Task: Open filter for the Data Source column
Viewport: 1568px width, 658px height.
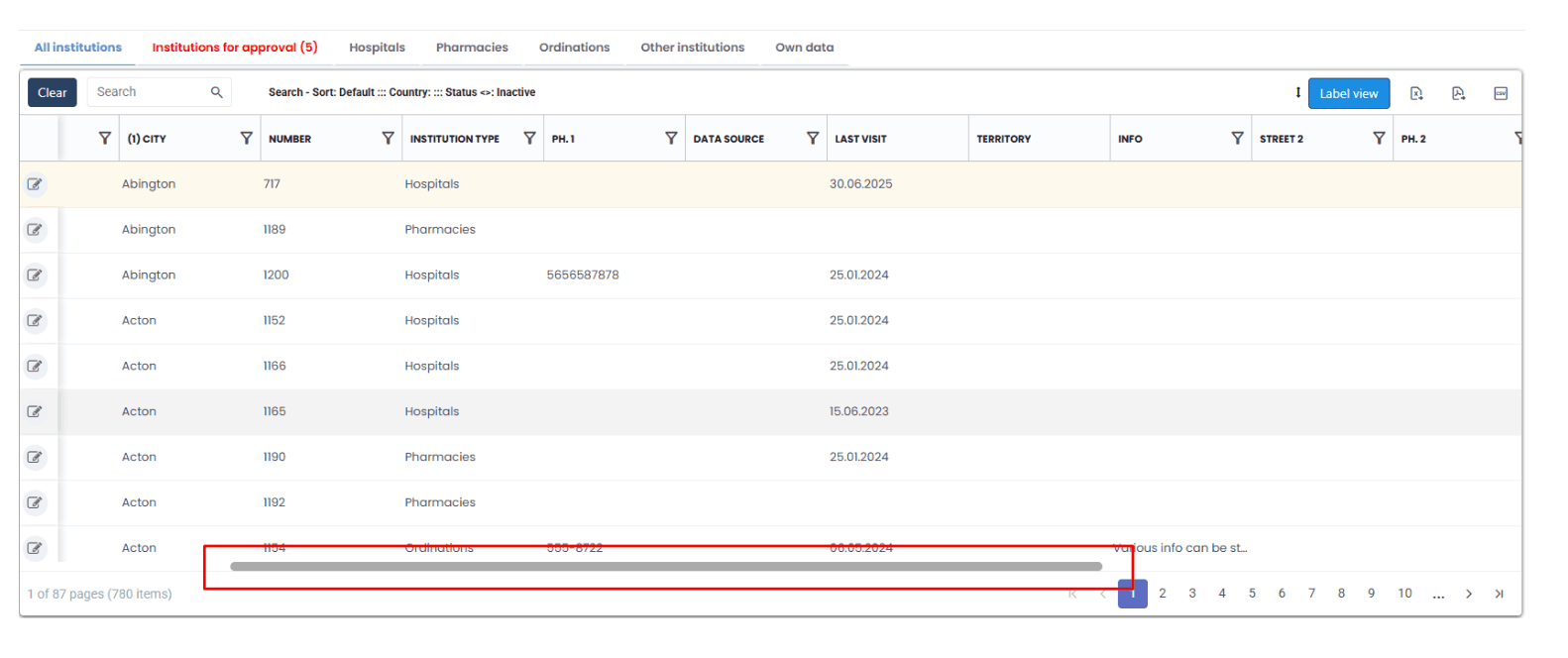Action: [x=813, y=139]
